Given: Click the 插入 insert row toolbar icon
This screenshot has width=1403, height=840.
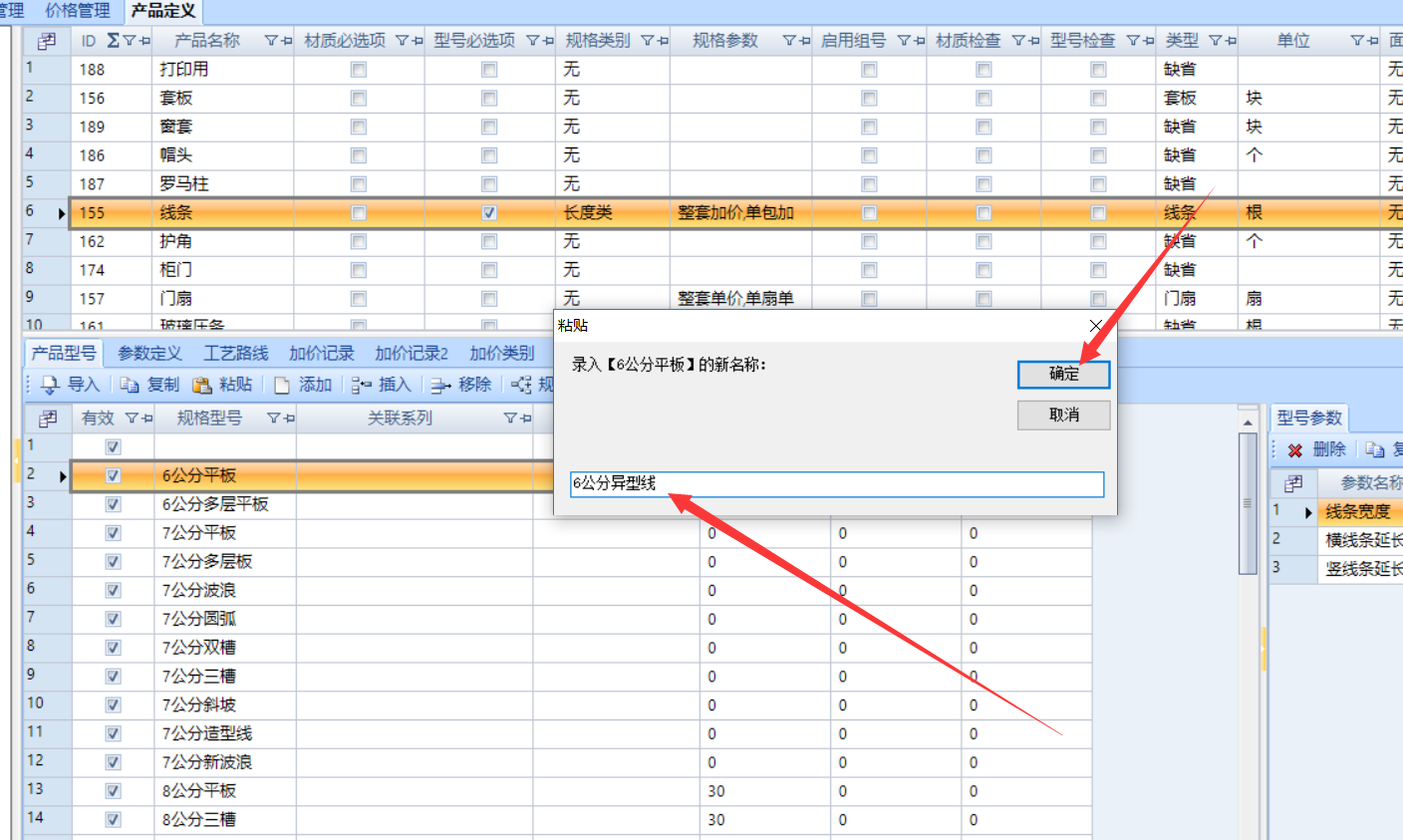Looking at the screenshot, I should point(361,385).
